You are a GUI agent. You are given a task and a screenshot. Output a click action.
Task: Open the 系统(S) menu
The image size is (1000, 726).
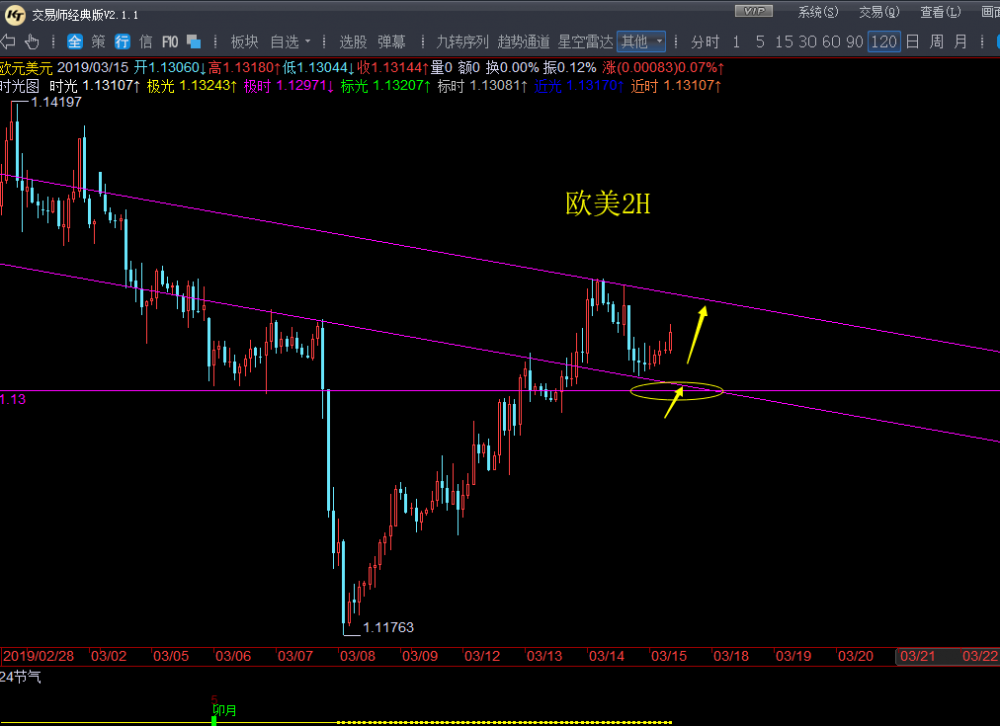818,12
